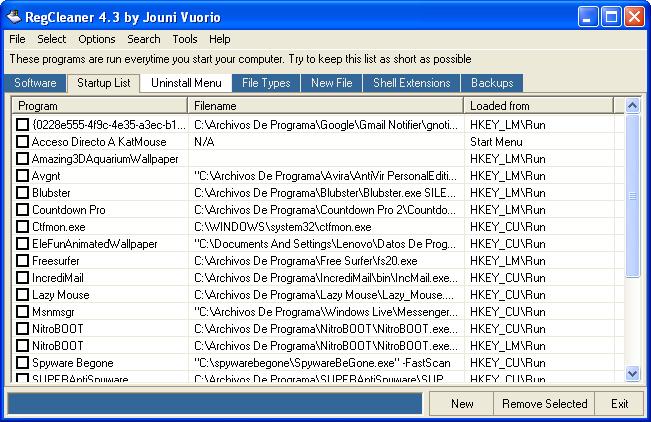Select the Spyware Begone checkbox
Image resolution: width=651 pixels, height=422 pixels.
(22, 363)
